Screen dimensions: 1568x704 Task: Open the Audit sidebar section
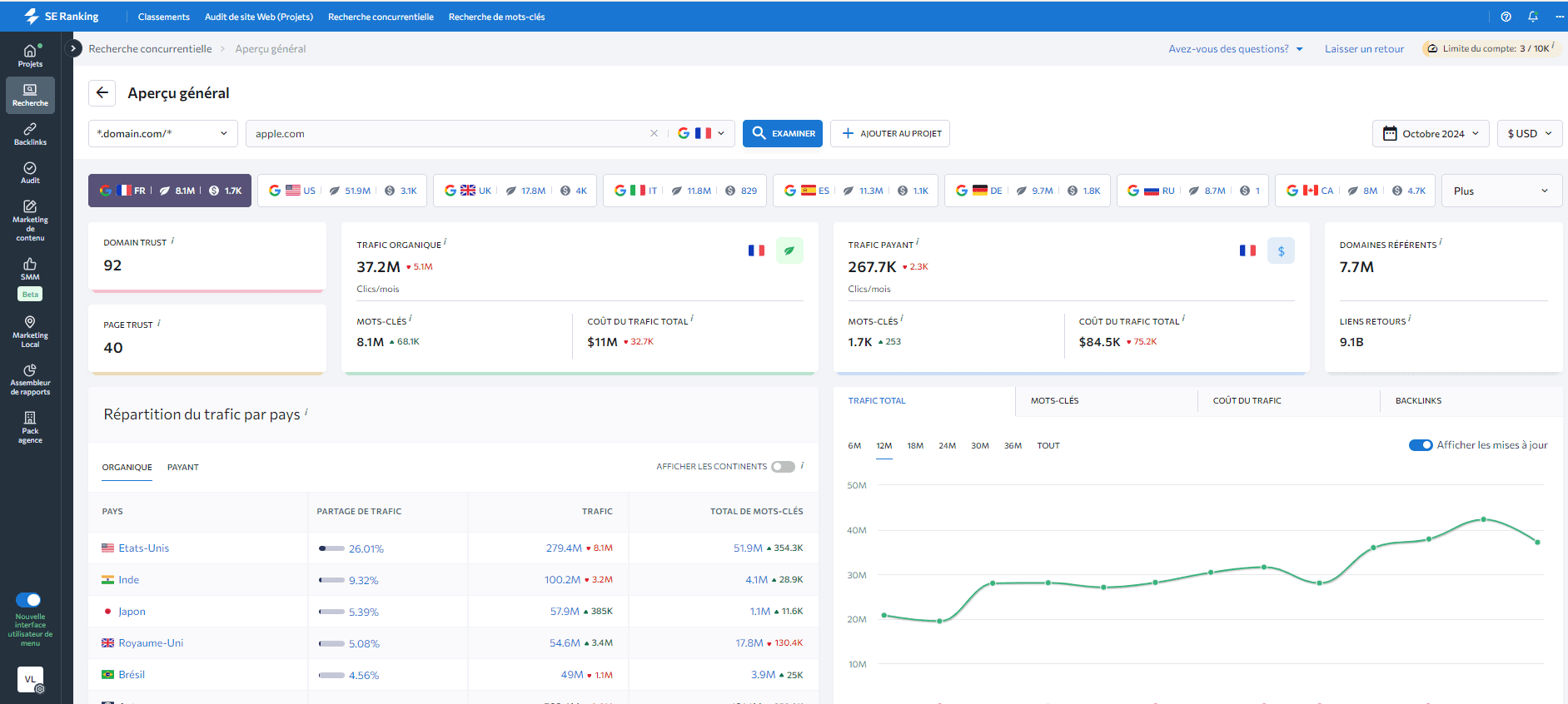tap(30, 172)
